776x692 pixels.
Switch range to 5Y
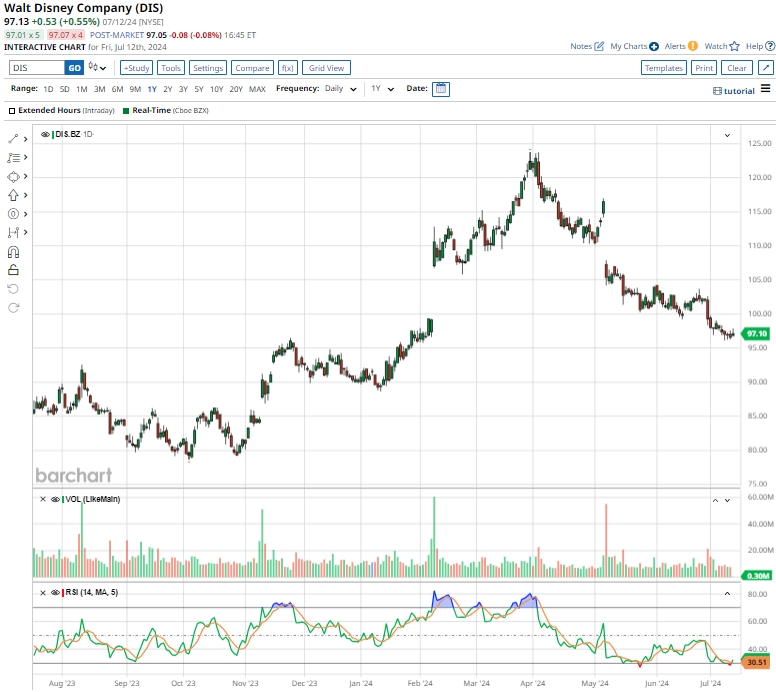pos(199,89)
